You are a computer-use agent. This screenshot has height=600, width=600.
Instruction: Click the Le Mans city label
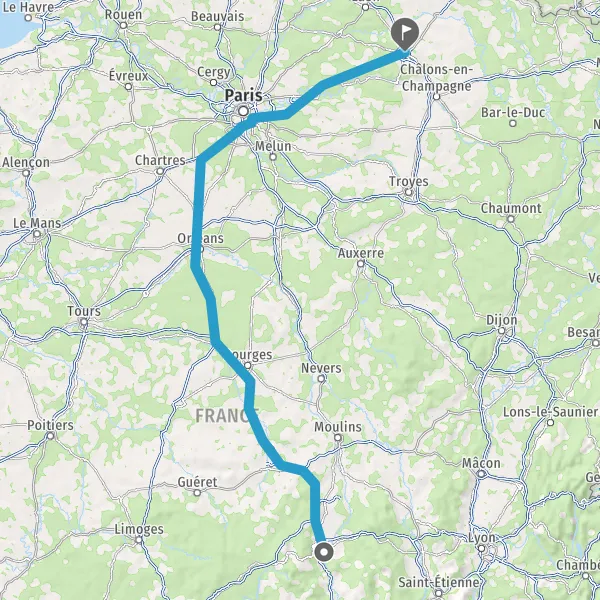(37, 223)
